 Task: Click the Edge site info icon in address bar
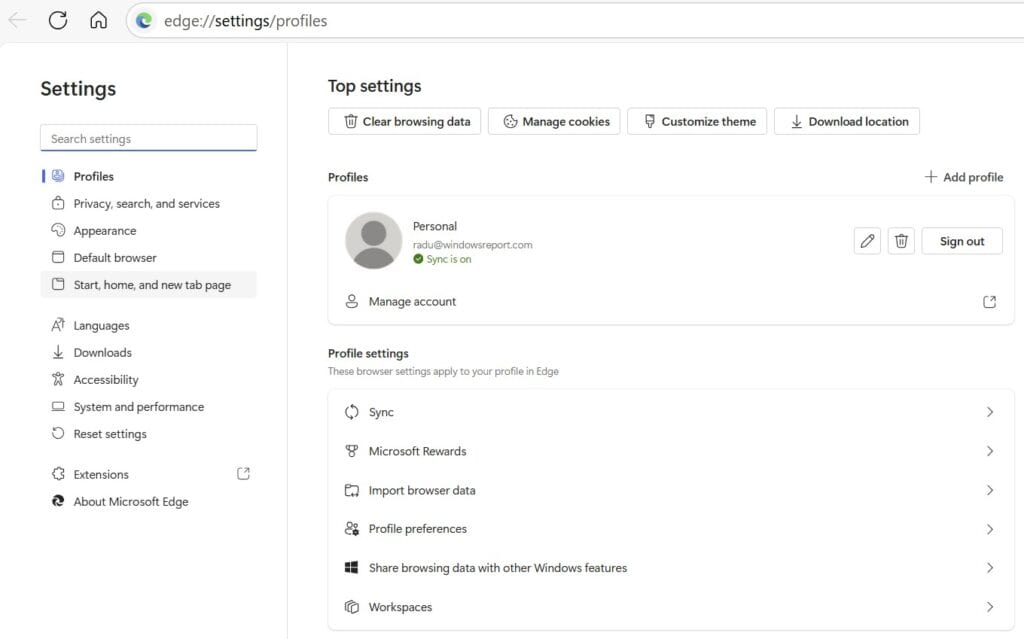(x=148, y=20)
